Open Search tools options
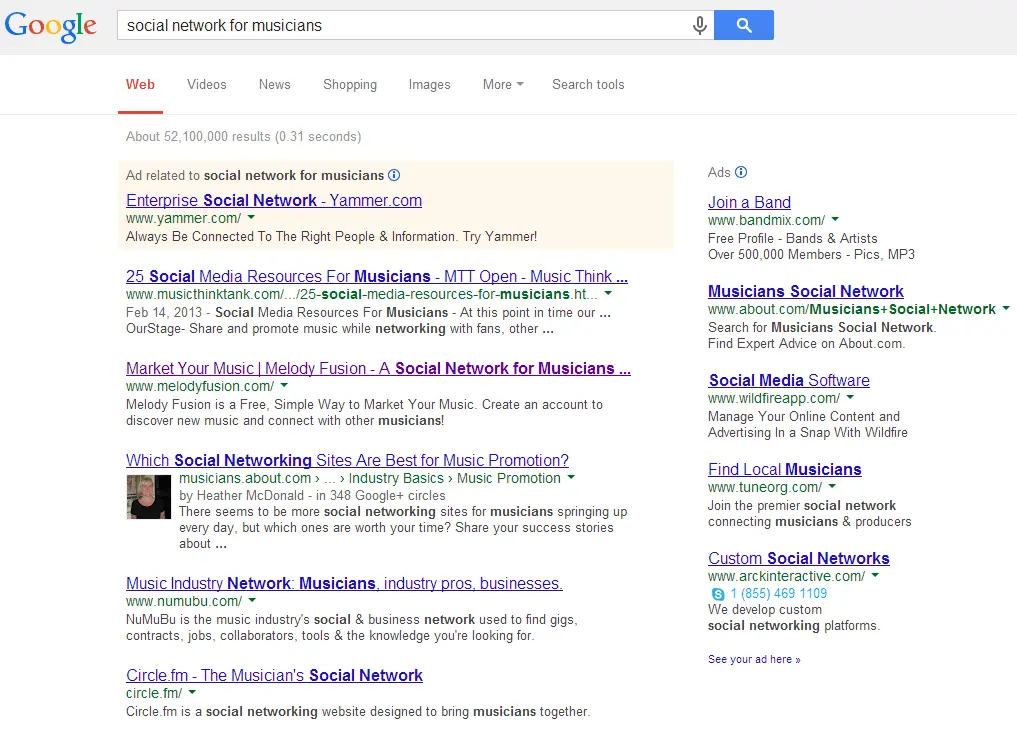This screenshot has height=738, width=1017. click(x=588, y=85)
